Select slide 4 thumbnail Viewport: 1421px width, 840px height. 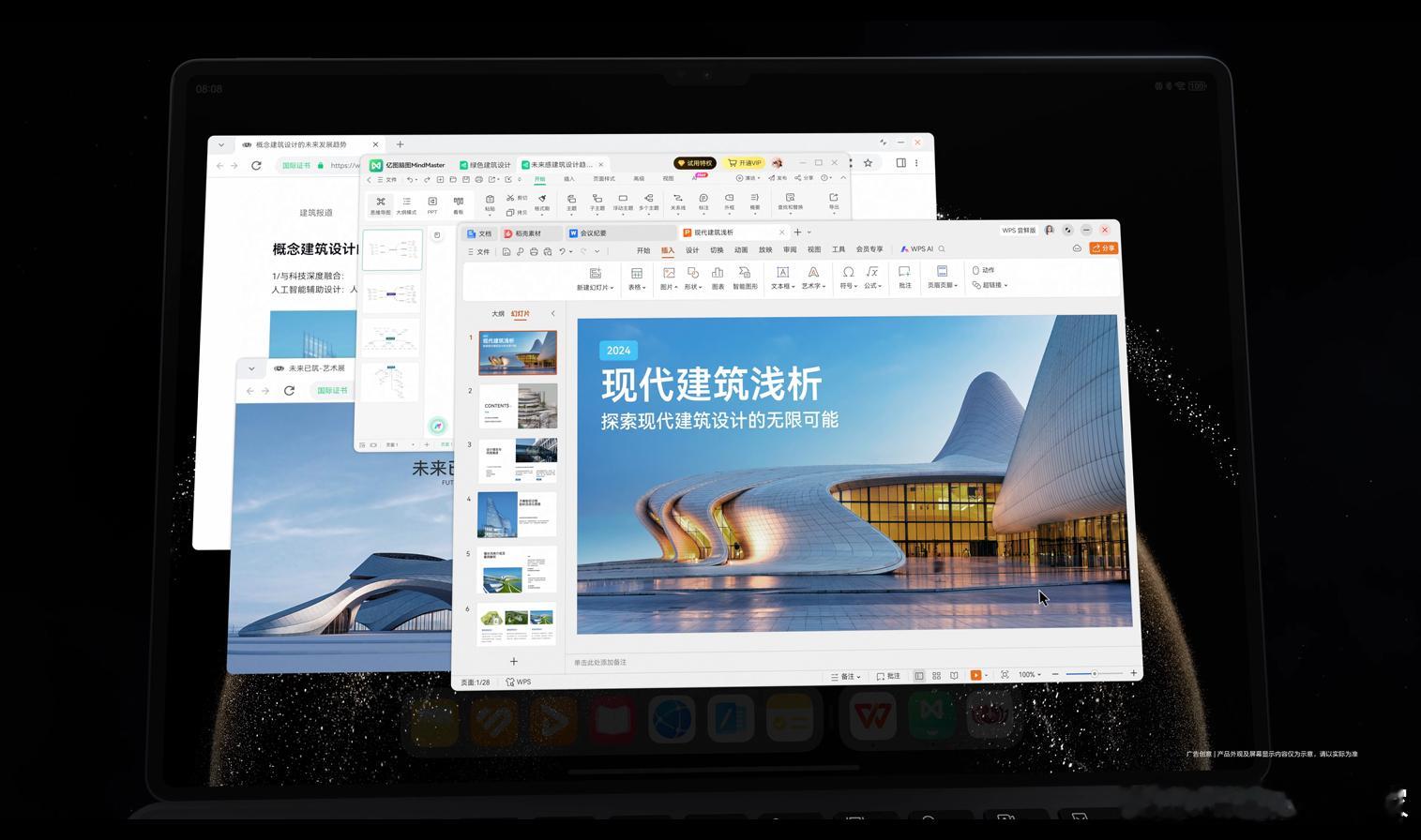click(x=517, y=515)
